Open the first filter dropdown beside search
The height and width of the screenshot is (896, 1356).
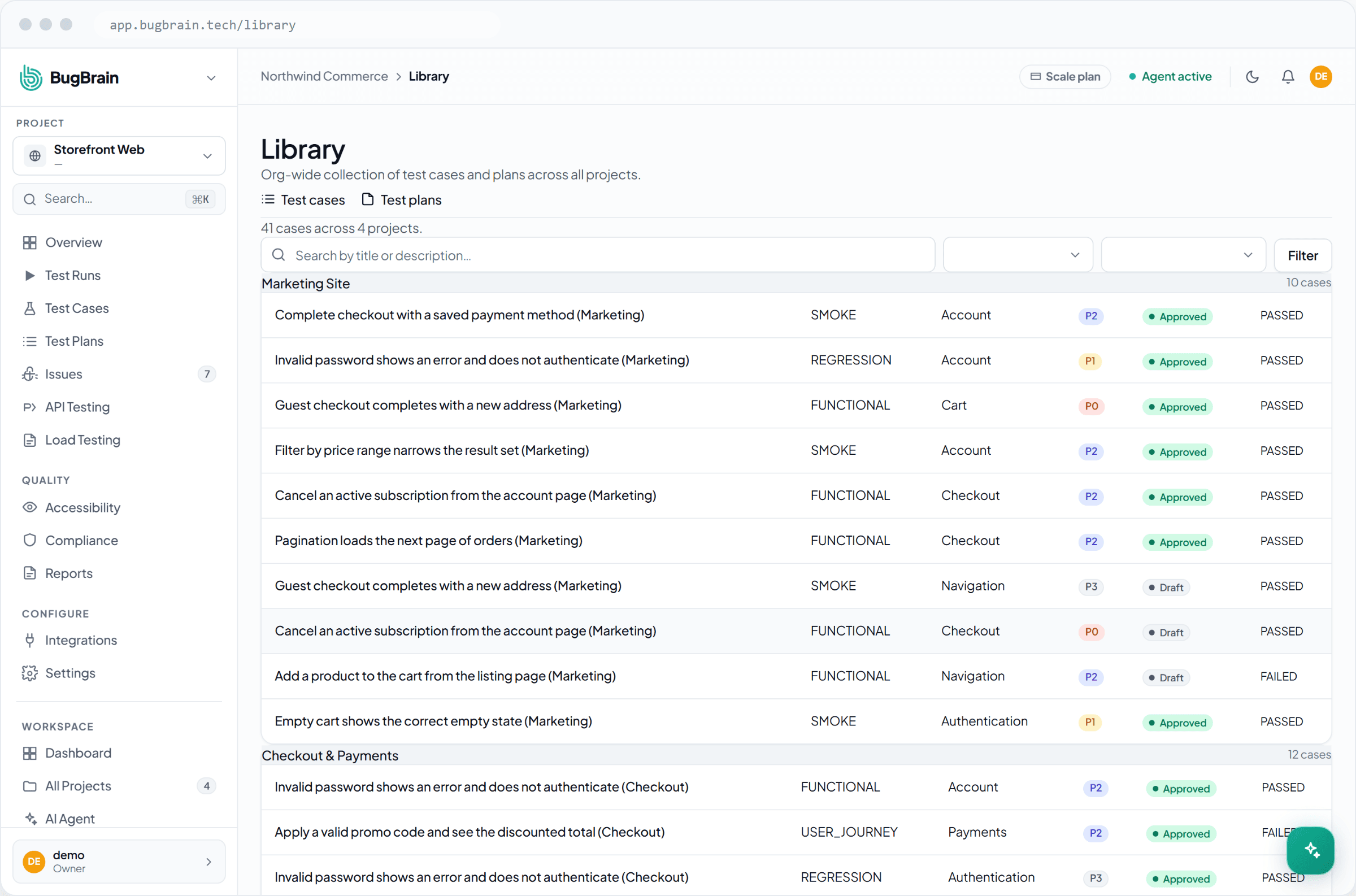(1018, 255)
